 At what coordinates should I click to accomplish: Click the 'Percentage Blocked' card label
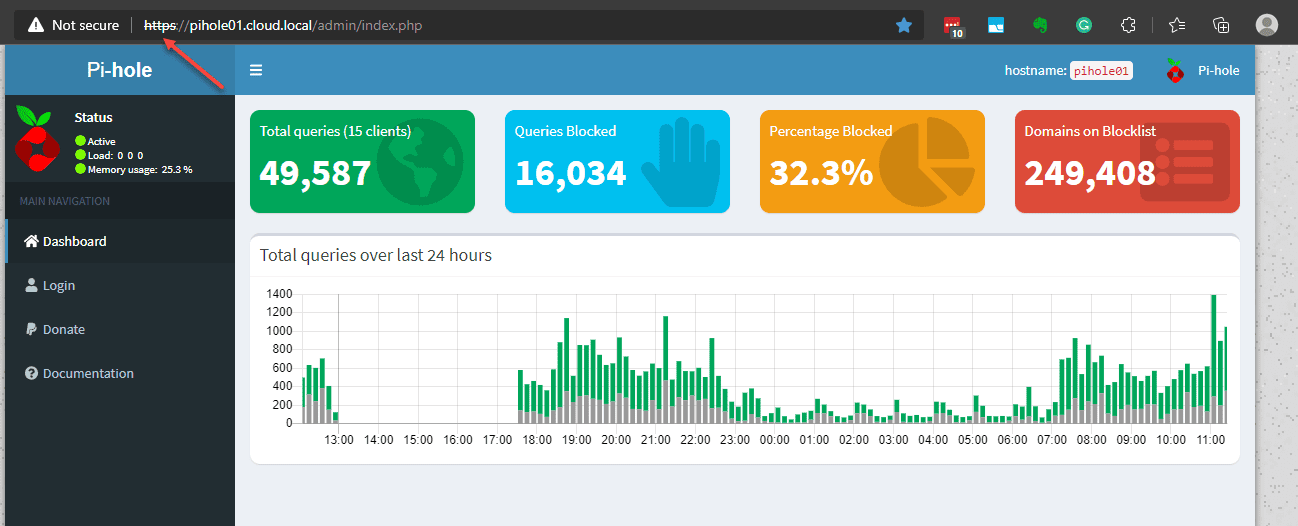pyautogui.click(x=831, y=131)
